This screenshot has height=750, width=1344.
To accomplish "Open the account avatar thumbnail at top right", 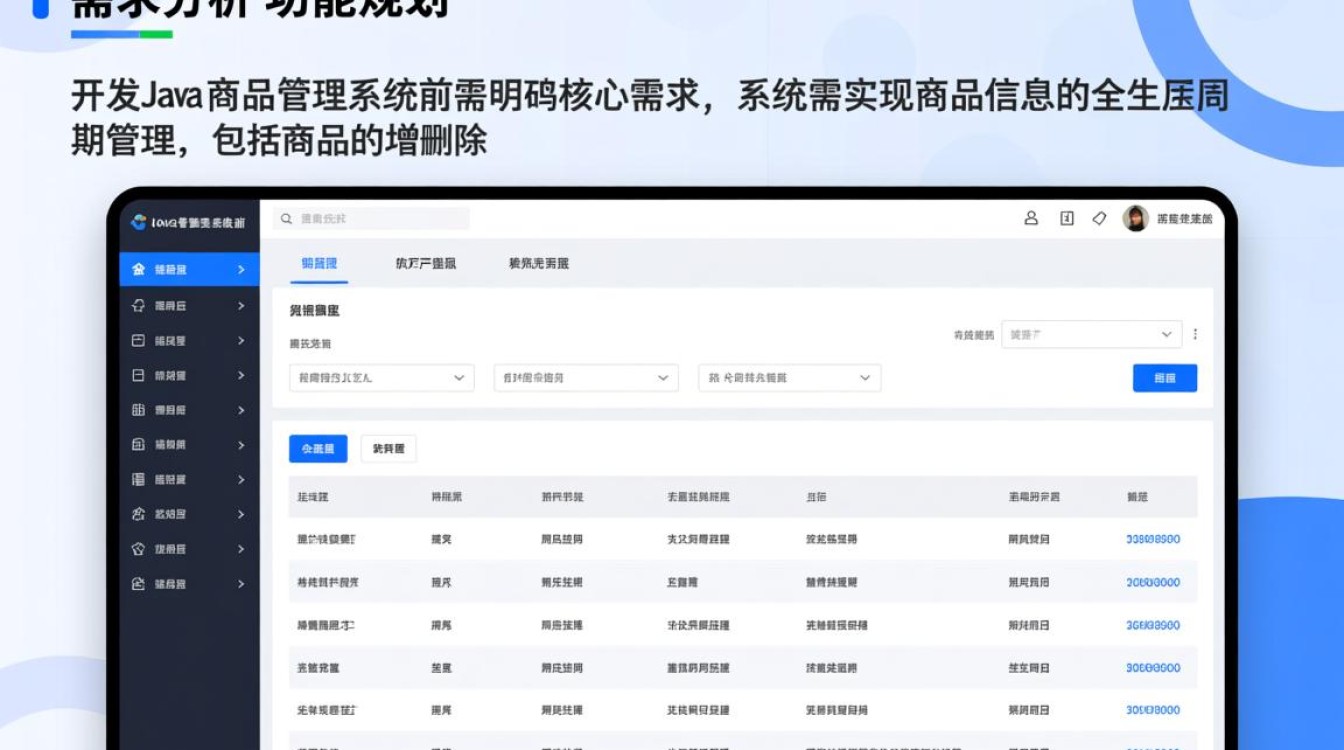I will [x=1135, y=219].
